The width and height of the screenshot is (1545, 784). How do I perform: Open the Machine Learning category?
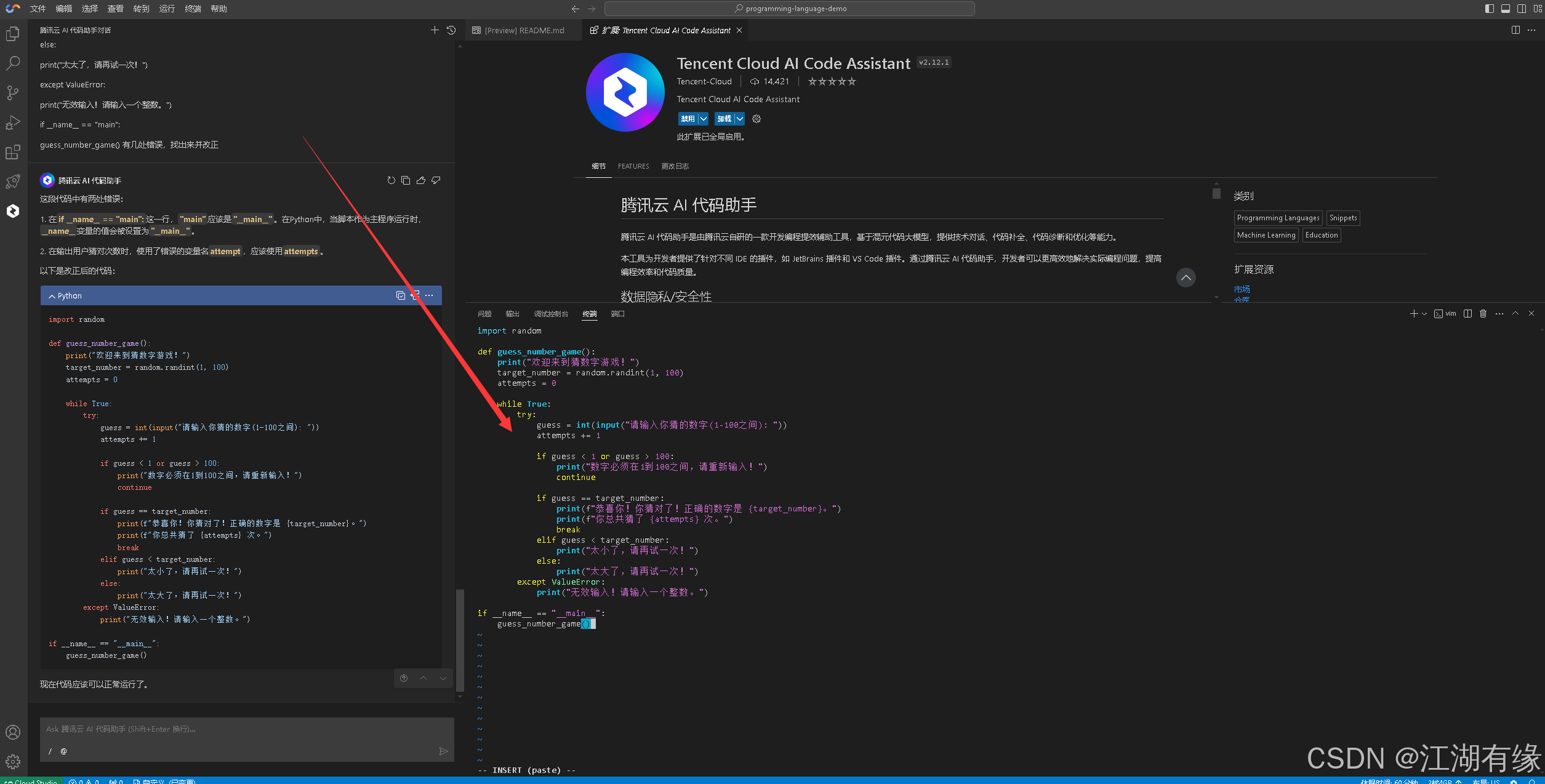pyautogui.click(x=1266, y=235)
